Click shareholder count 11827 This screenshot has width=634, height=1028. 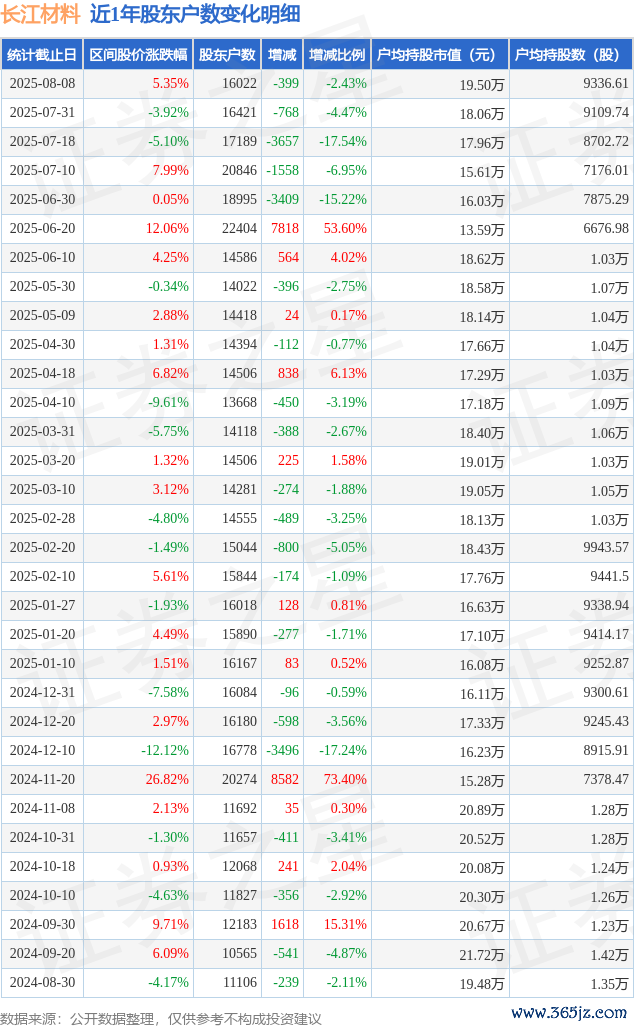[239, 896]
